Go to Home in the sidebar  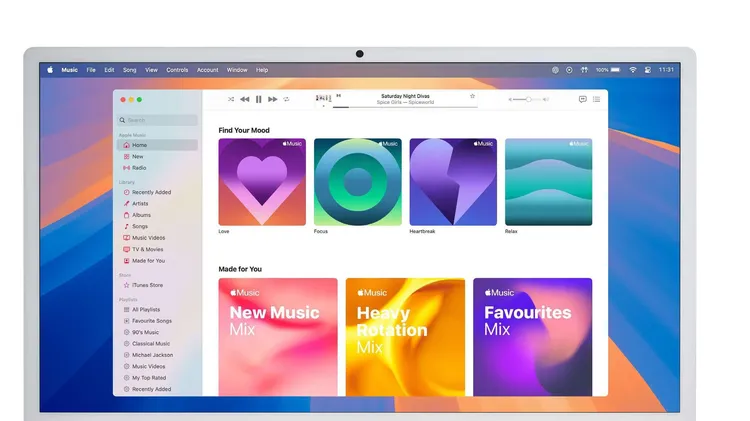point(157,145)
